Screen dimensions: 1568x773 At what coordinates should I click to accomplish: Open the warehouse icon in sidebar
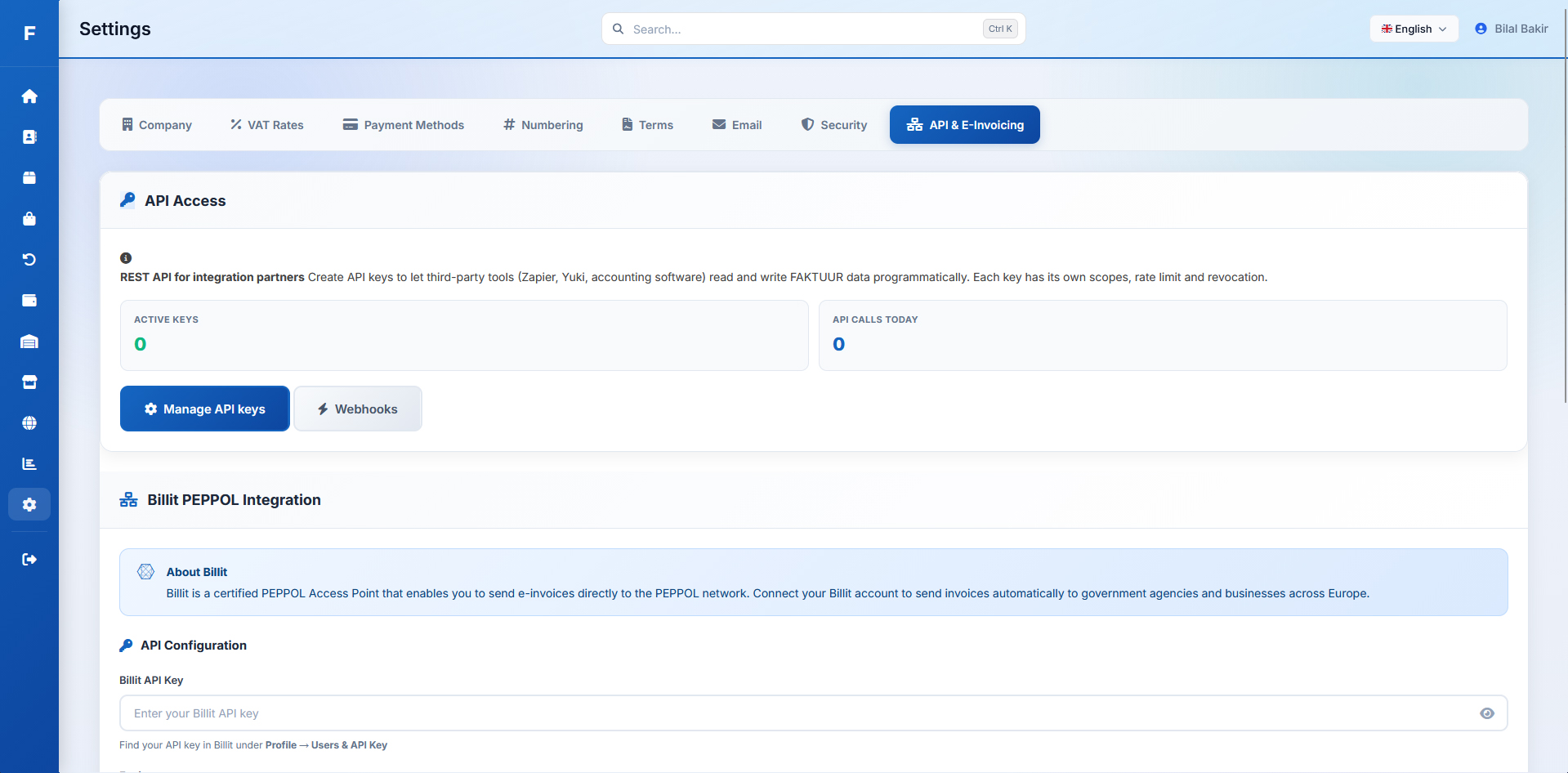29,342
